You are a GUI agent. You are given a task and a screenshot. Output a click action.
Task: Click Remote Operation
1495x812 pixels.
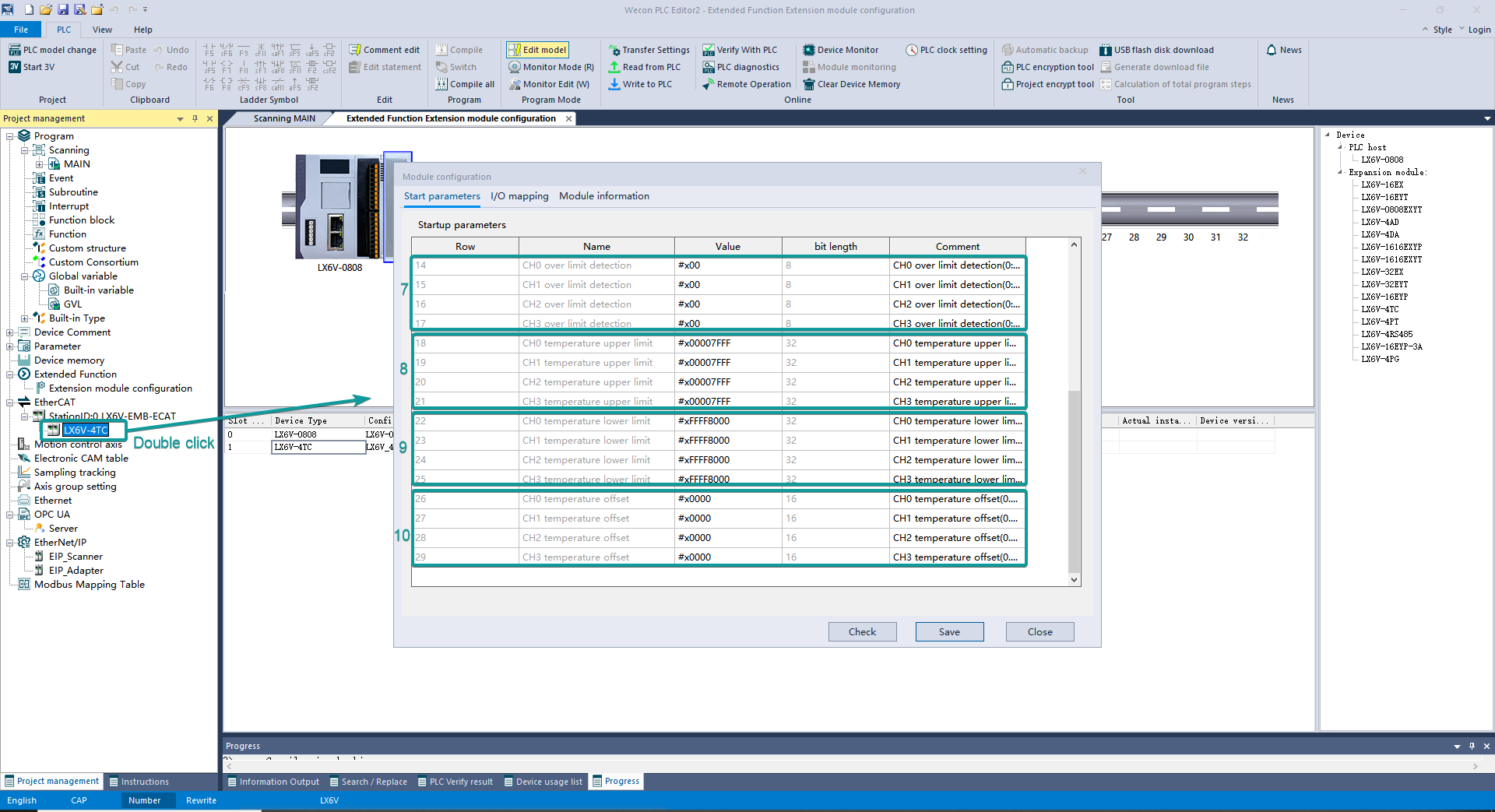point(747,84)
